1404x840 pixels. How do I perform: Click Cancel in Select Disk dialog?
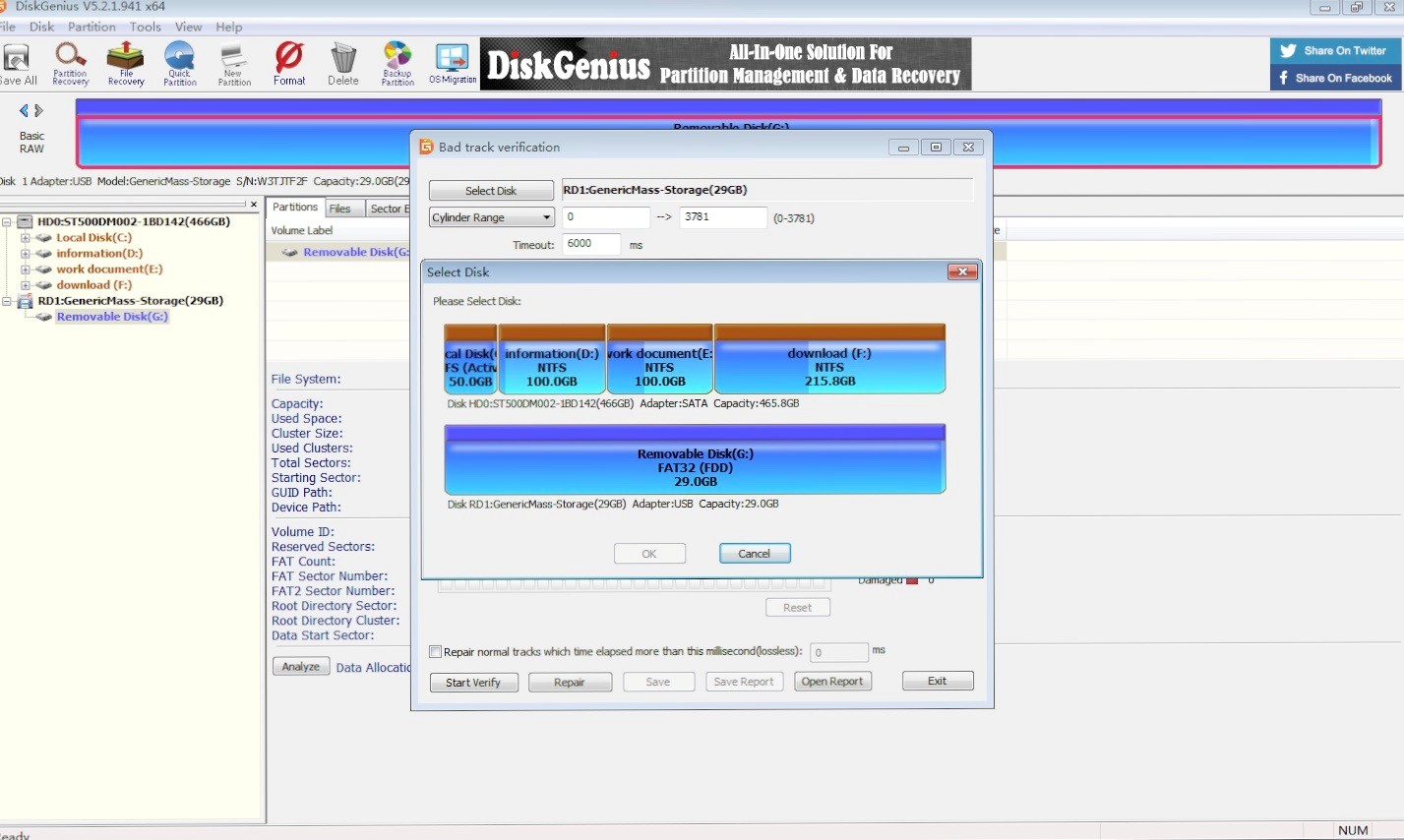click(755, 554)
